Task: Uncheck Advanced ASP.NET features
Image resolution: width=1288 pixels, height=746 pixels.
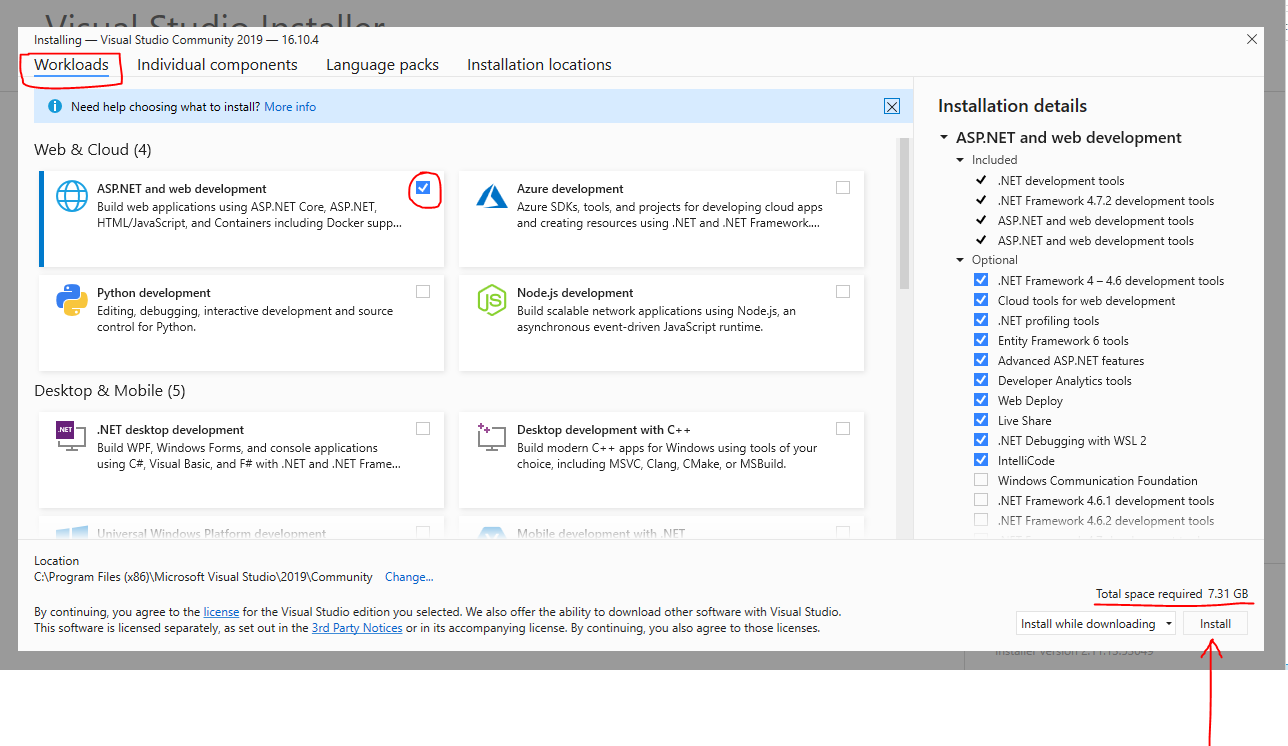Action: tap(981, 360)
